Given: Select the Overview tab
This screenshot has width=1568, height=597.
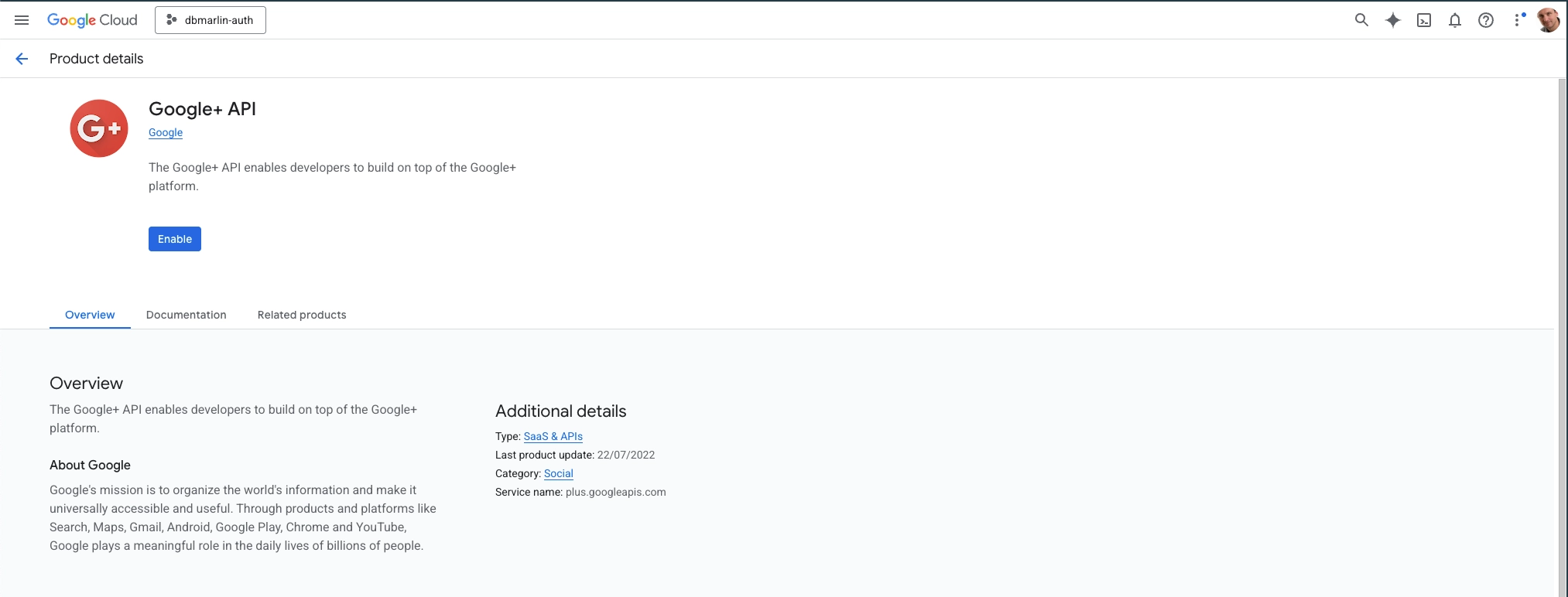Looking at the screenshot, I should point(90,315).
